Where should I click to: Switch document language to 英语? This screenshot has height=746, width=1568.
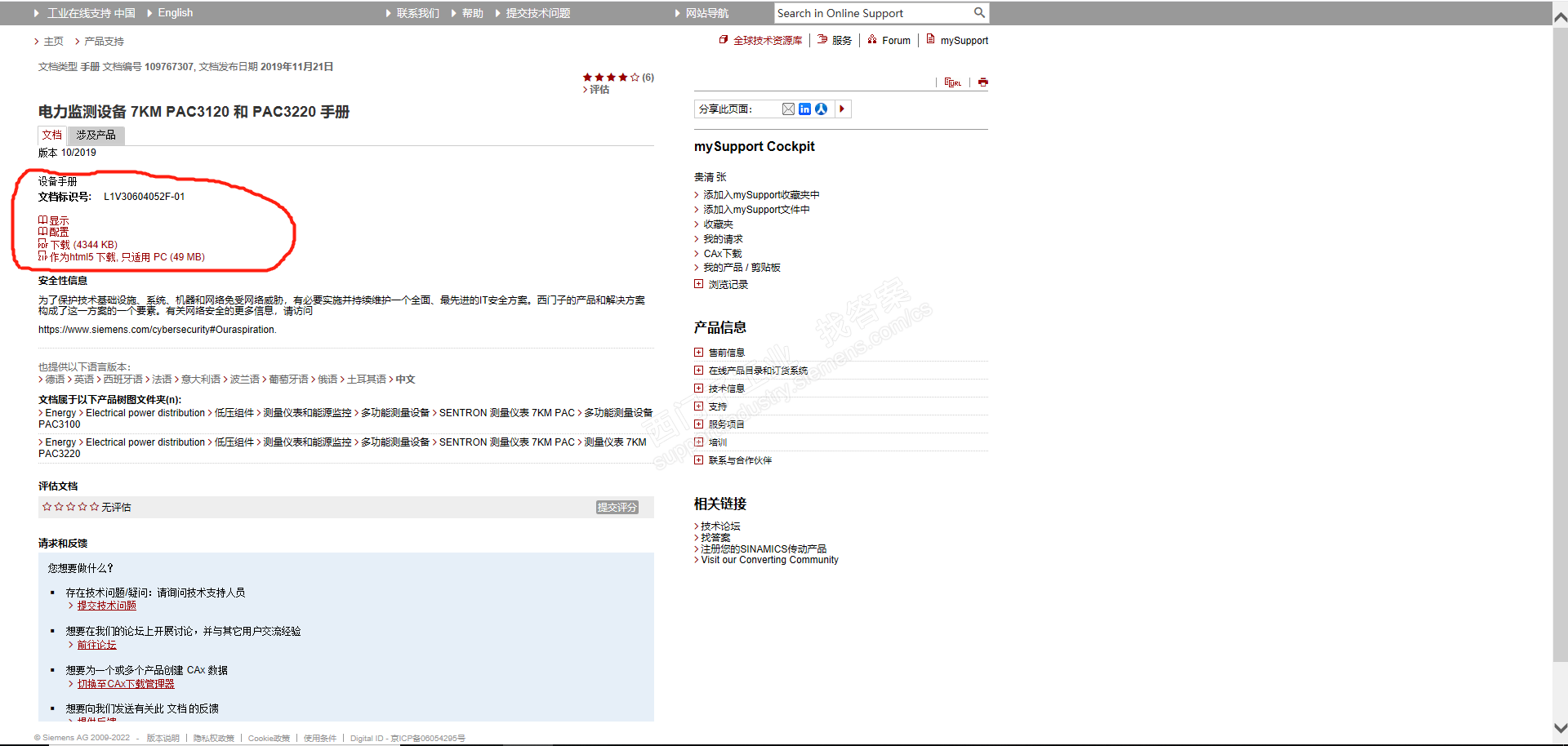pyautogui.click(x=84, y=380)
